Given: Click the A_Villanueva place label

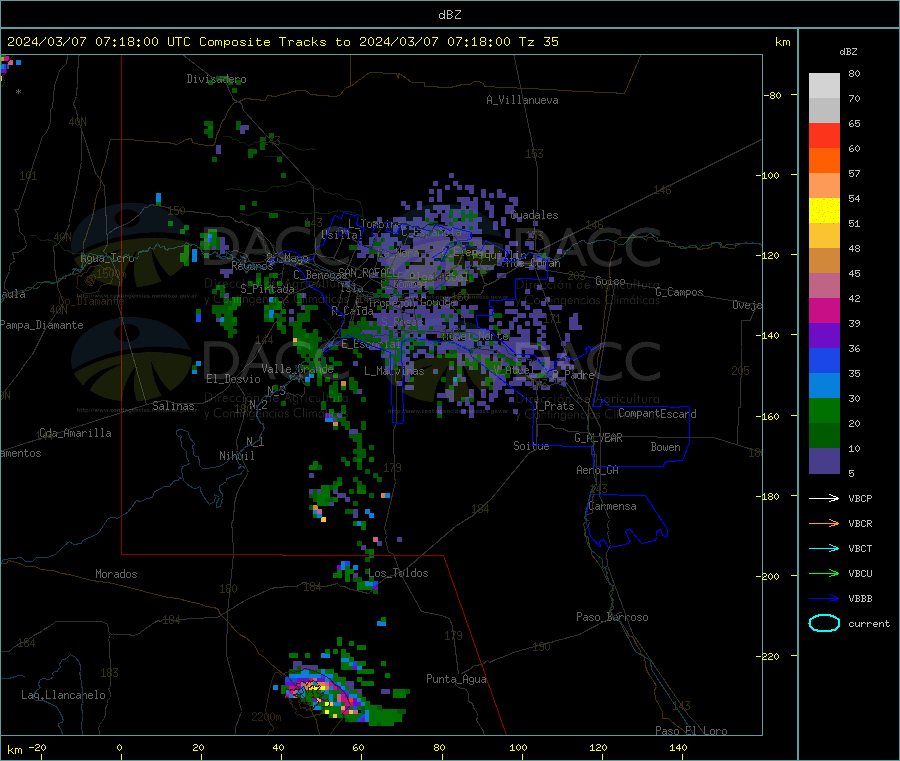Looking at the screenshot, I should [522, 100].
